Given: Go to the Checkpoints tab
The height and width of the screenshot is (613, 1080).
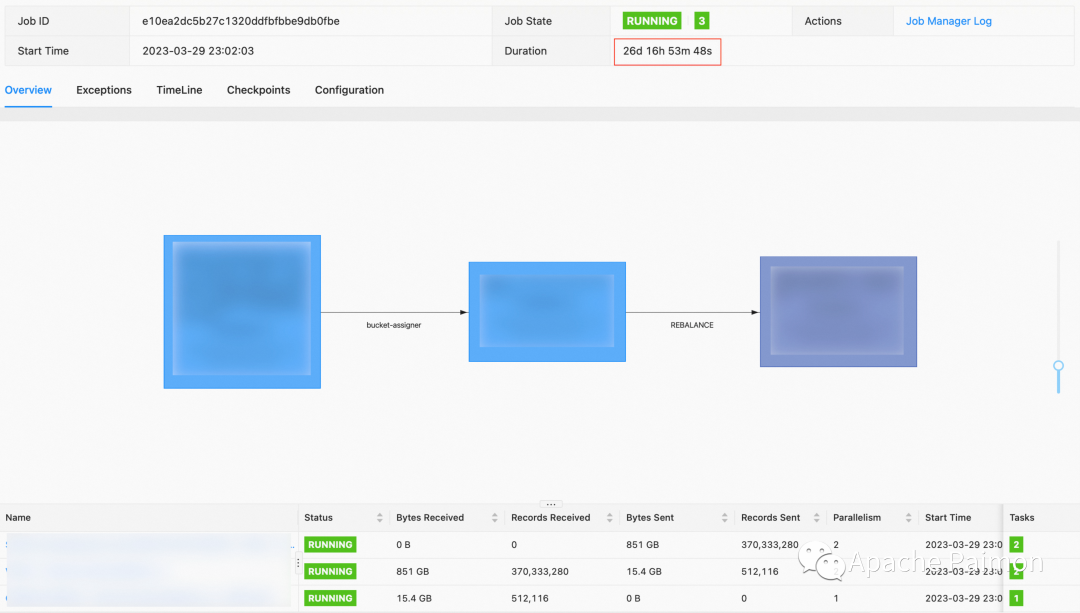Looking at the screenshot, I should [258, 90].
